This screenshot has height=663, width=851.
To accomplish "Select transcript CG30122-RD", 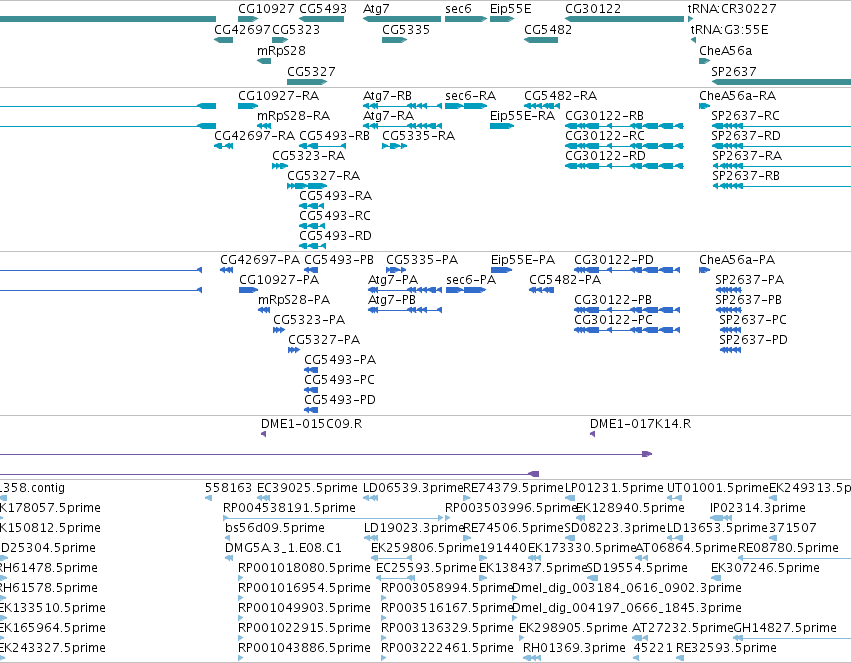I will pyautogui.click(x=606, y=156).
